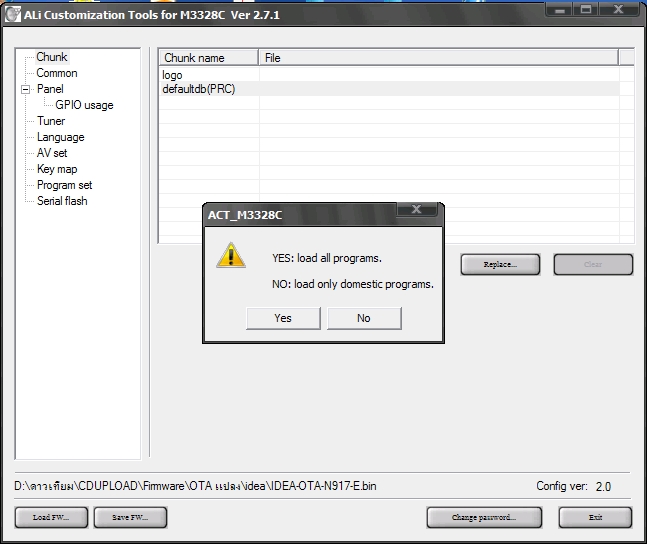Select Program set tree item
The height and width of the screenshot is (544, 647).
64,185
